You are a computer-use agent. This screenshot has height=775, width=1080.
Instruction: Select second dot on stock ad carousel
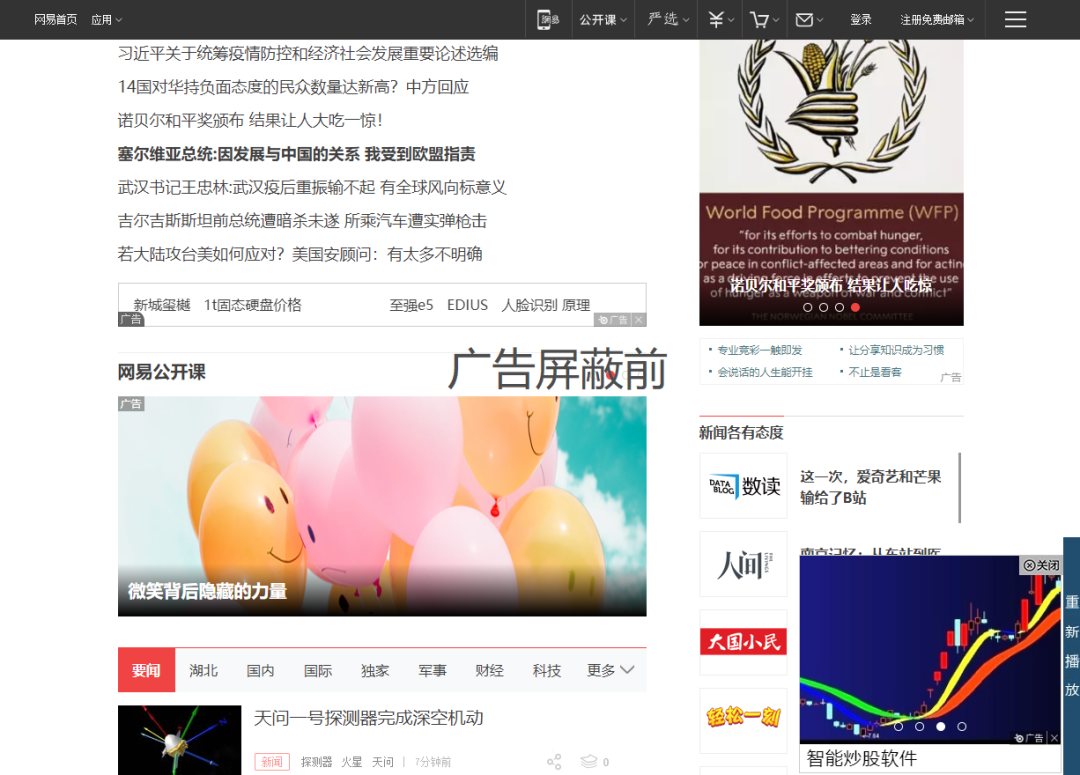[x=920, y=726]
